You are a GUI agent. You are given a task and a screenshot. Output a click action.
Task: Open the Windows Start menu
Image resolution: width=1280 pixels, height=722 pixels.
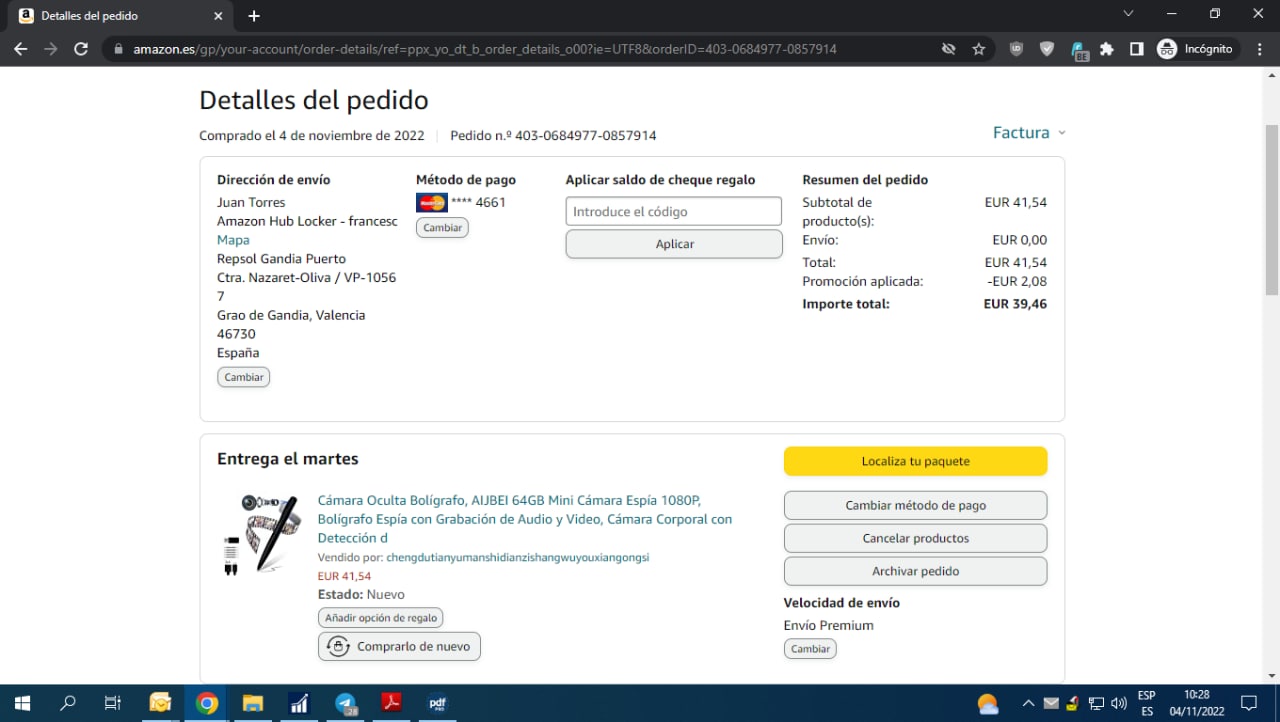22,703
